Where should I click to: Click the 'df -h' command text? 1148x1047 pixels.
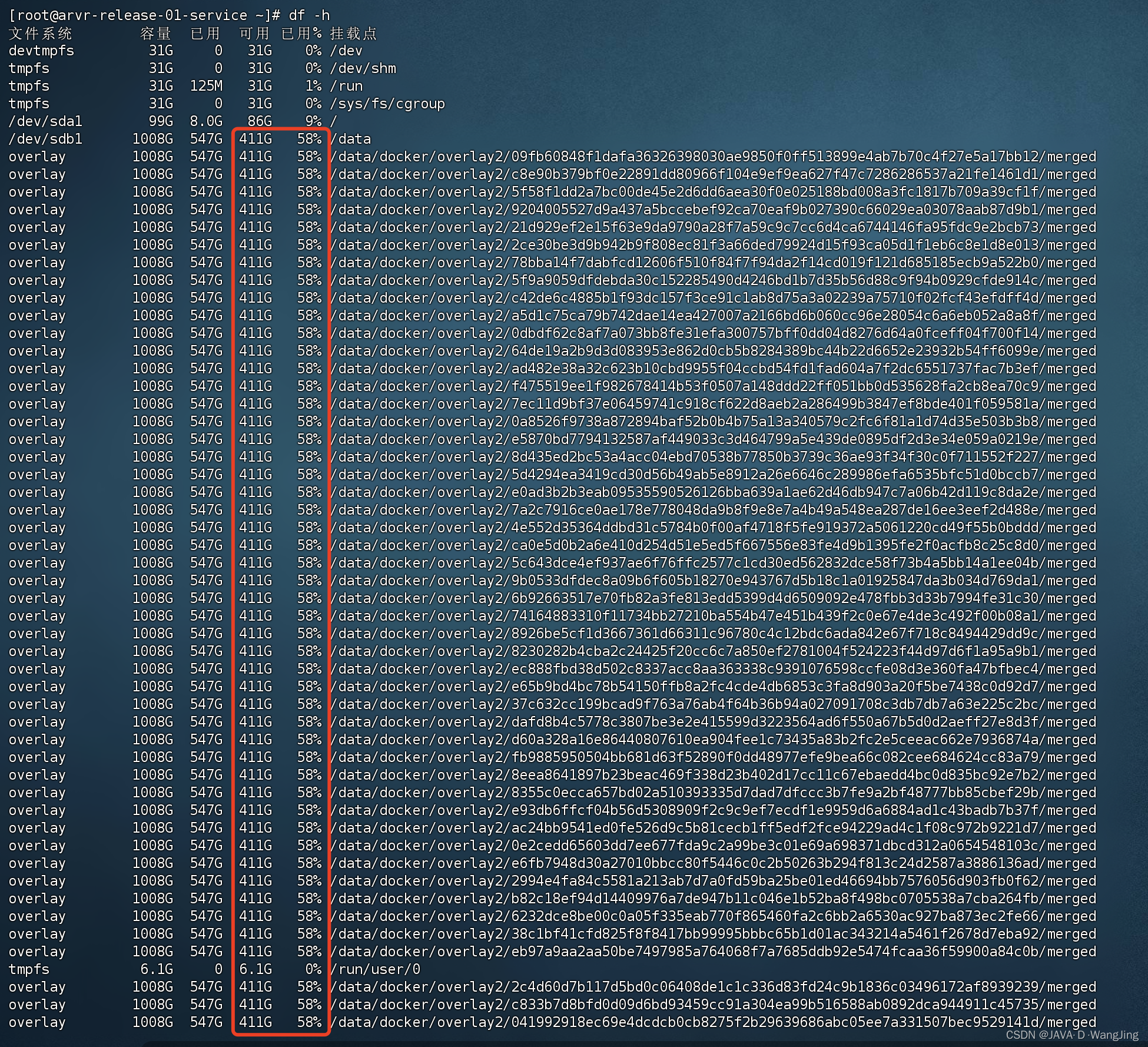tap(309, 15)
